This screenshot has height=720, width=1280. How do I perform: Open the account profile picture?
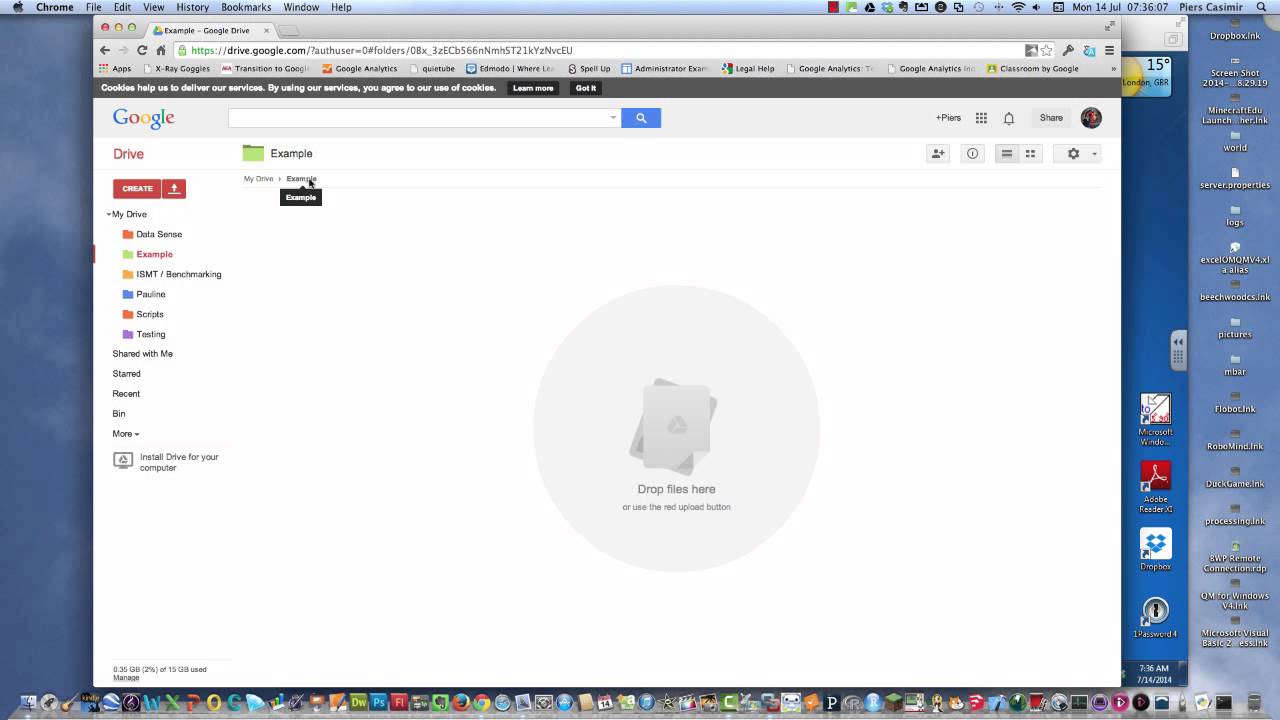coord(1091,118)
